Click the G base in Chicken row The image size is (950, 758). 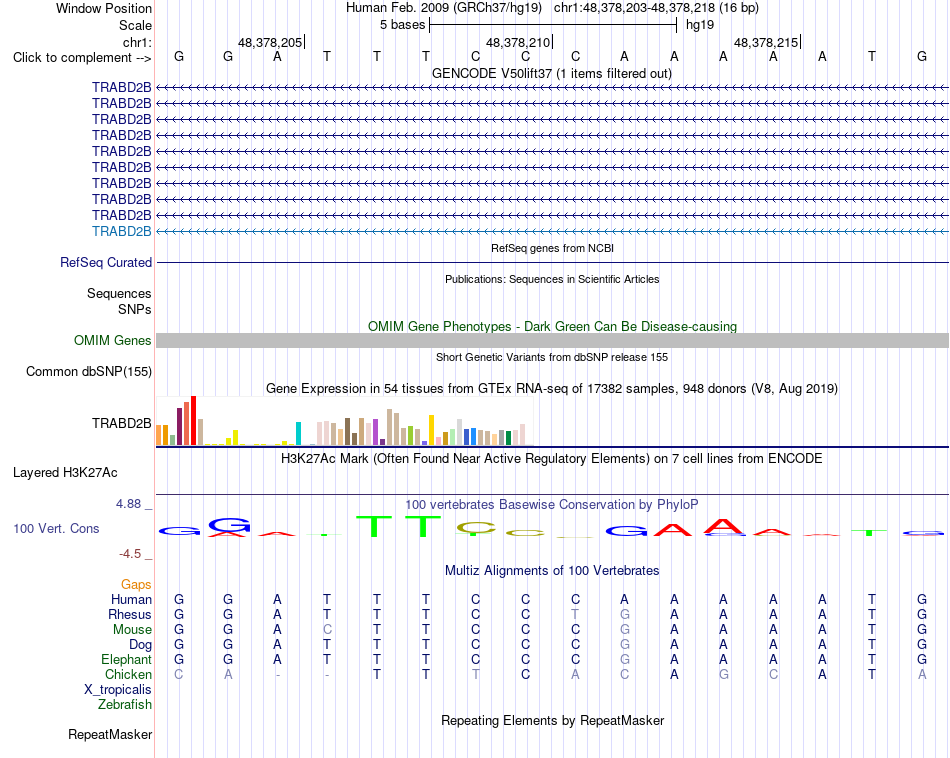723,674
